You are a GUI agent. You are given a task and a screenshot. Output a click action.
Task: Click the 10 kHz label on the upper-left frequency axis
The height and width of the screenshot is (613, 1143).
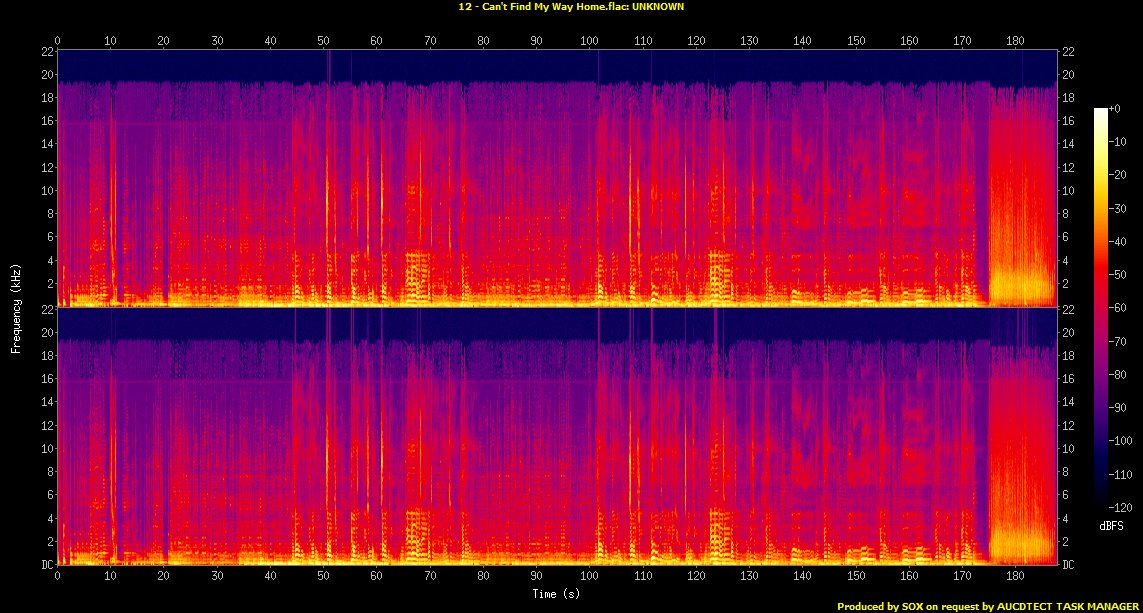tap(45, 190)
